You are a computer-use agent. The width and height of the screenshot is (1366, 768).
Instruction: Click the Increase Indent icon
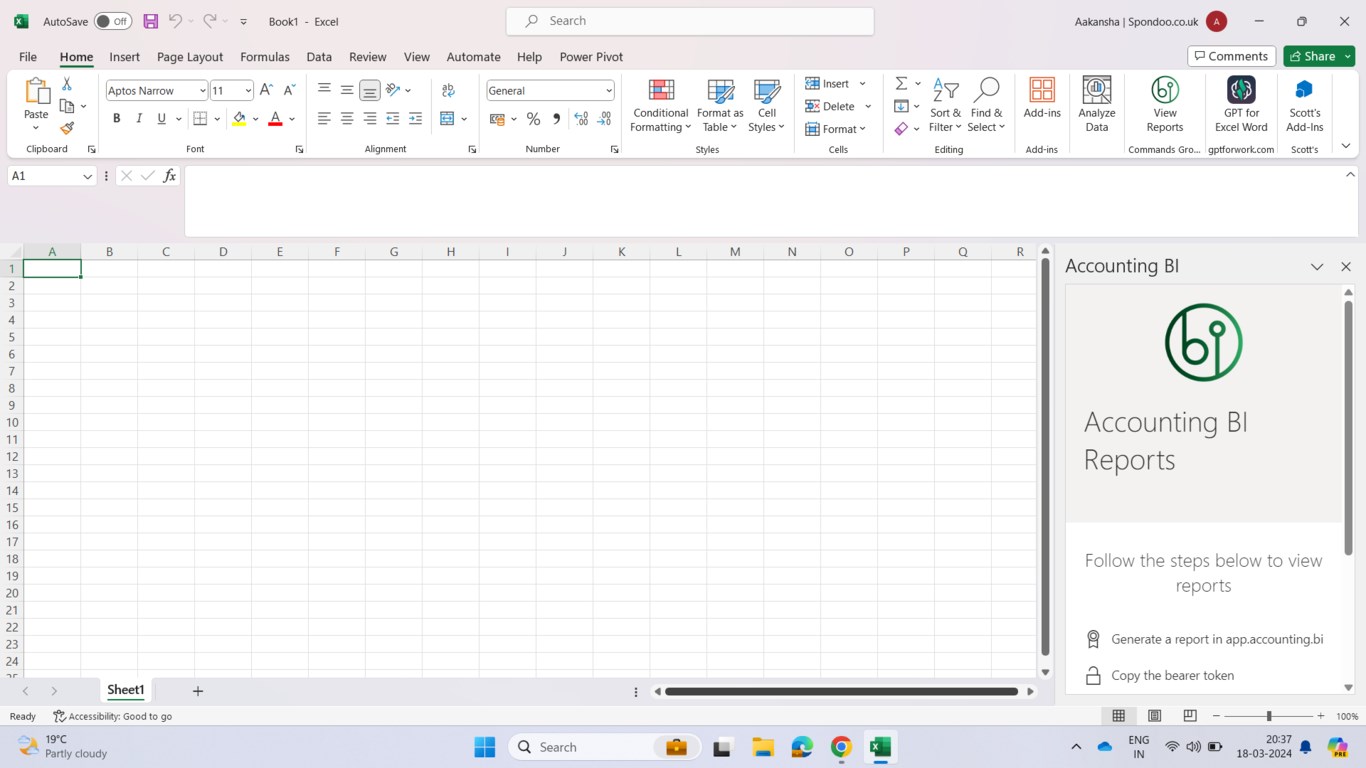pos(416,119)
